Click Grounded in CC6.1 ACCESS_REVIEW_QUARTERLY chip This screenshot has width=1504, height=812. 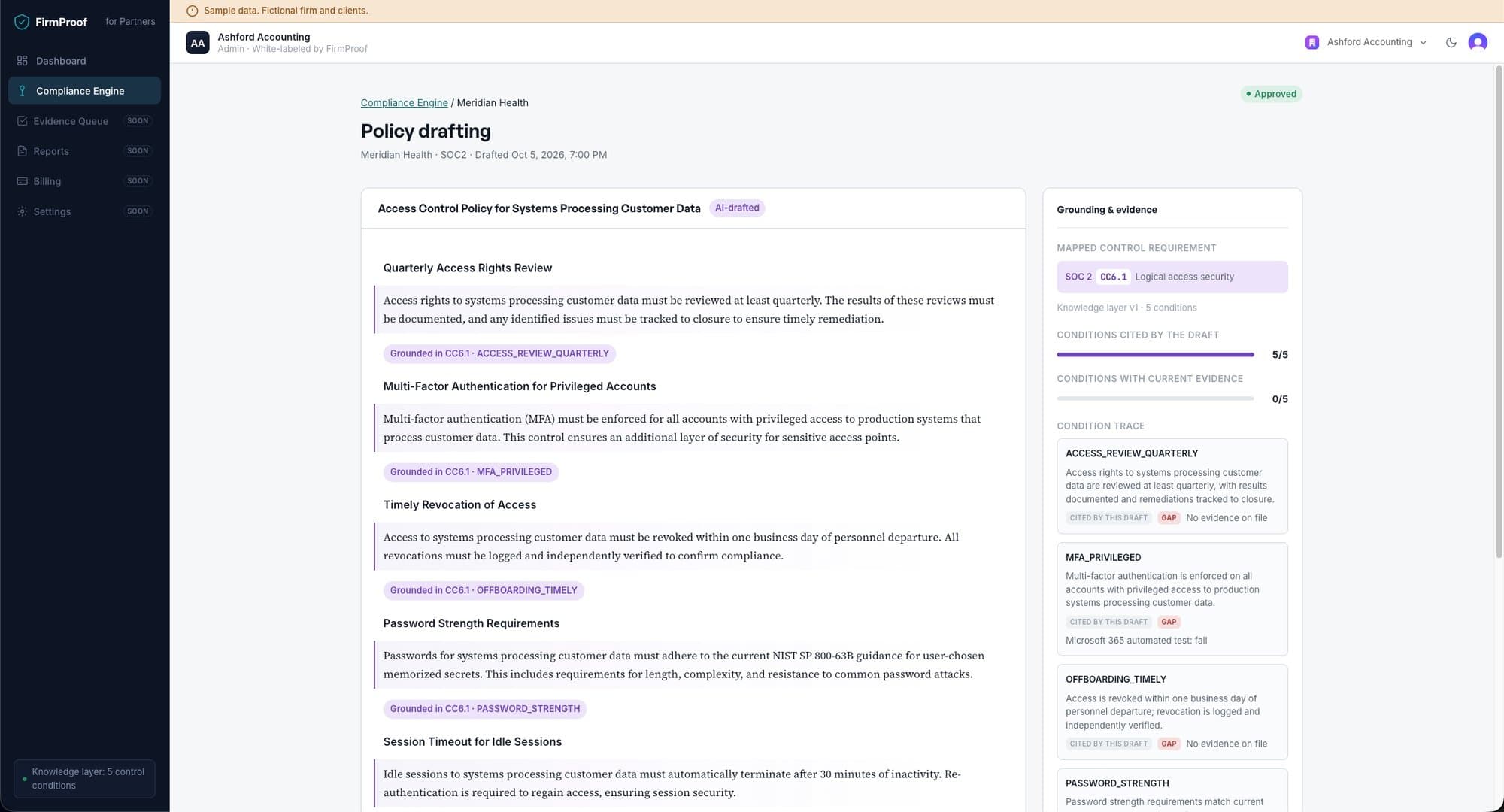499,353
